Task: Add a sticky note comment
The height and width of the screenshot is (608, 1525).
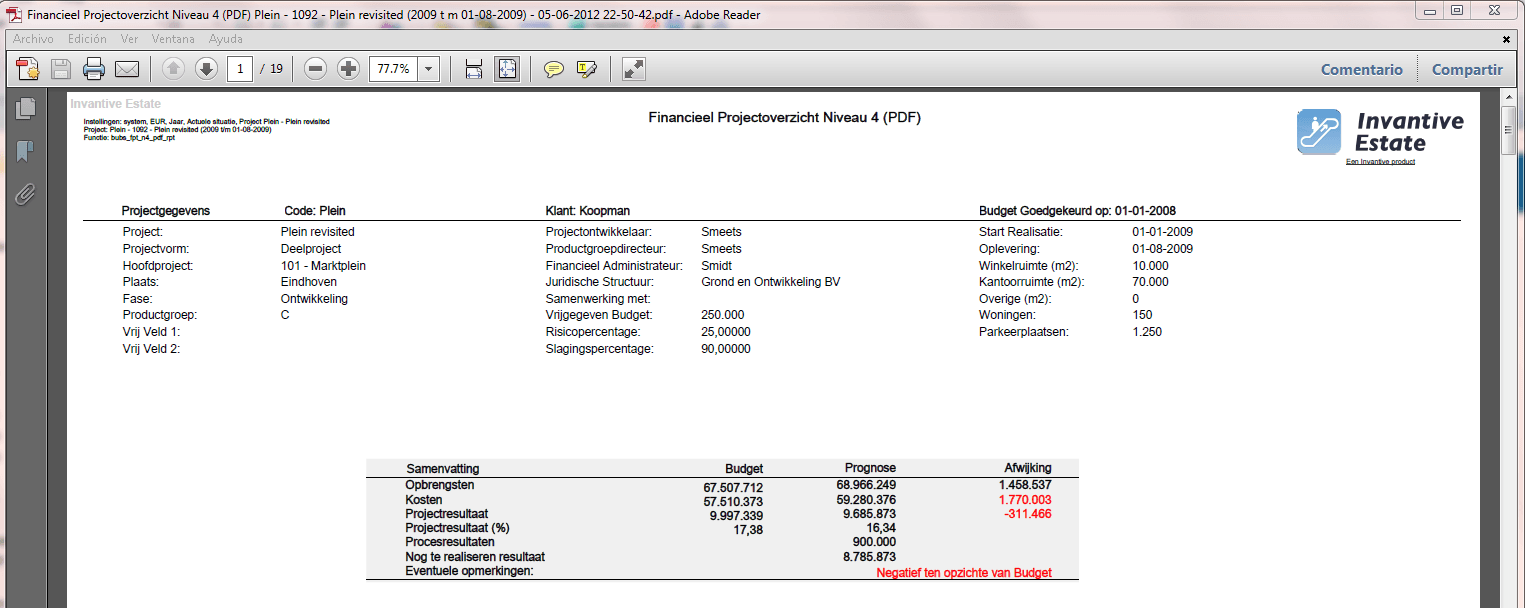Action: (x=554, y=68)
